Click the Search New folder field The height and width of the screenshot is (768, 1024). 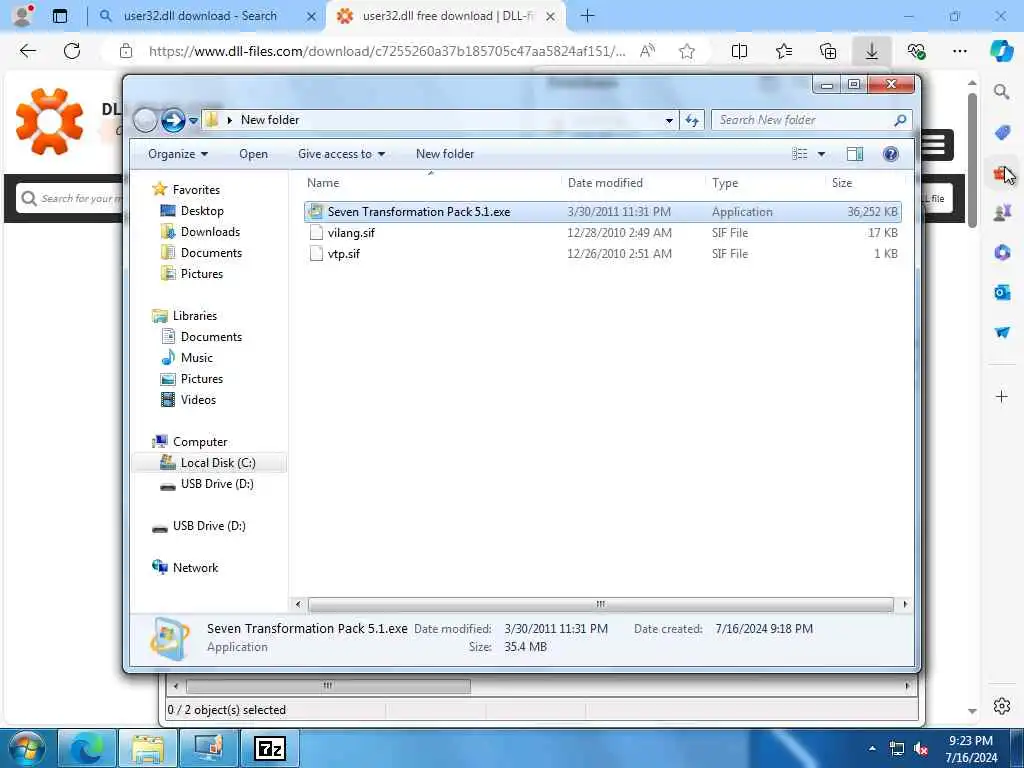coord(811,120)
